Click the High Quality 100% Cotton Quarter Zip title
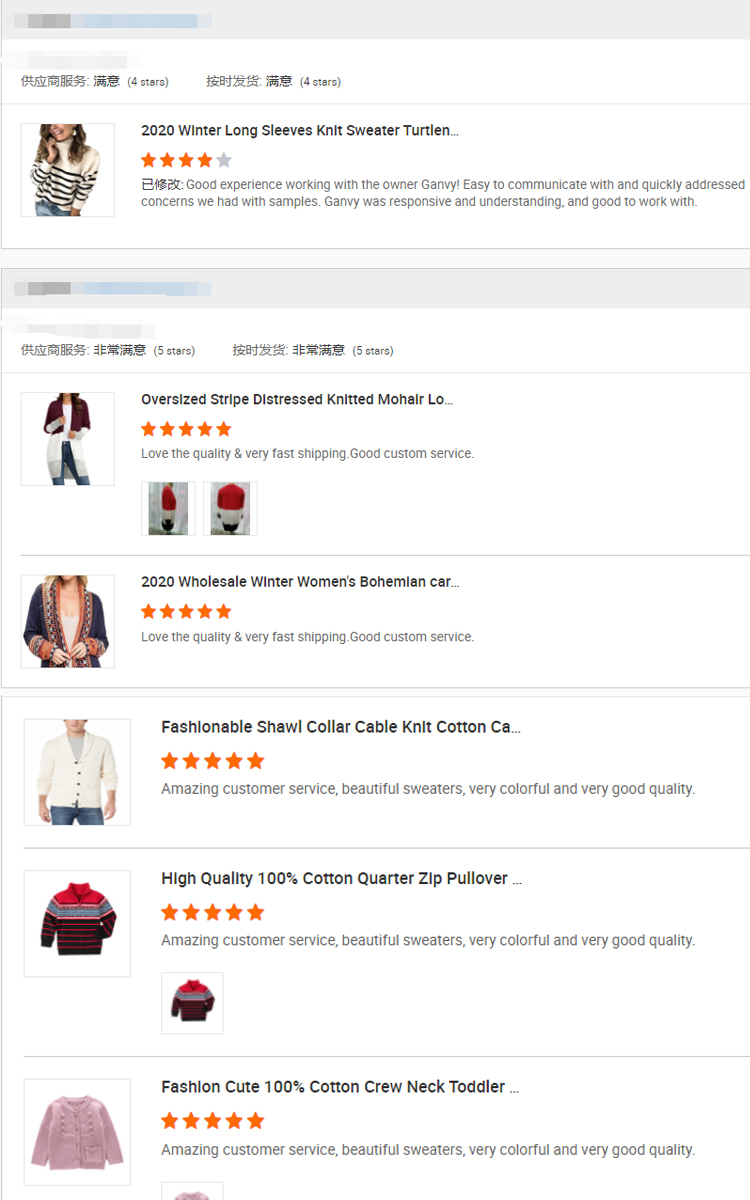 pyautogui.click(x=341, y=878)
